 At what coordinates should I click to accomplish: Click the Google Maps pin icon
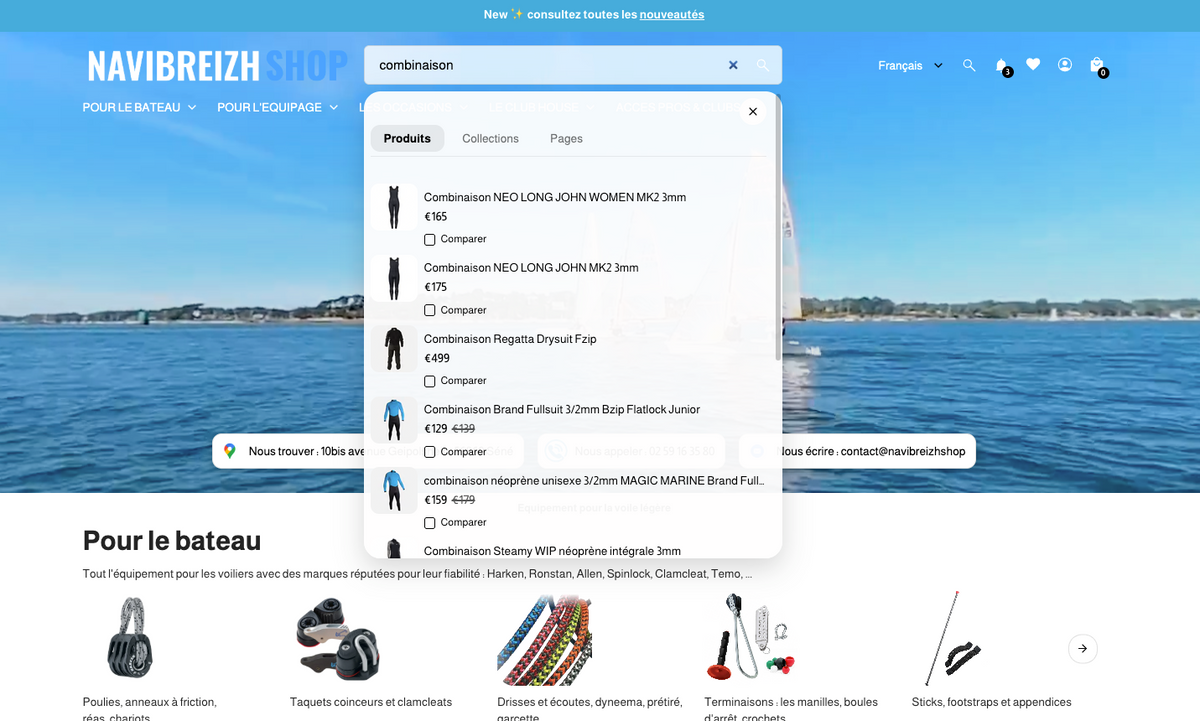(x=230, y=451)
